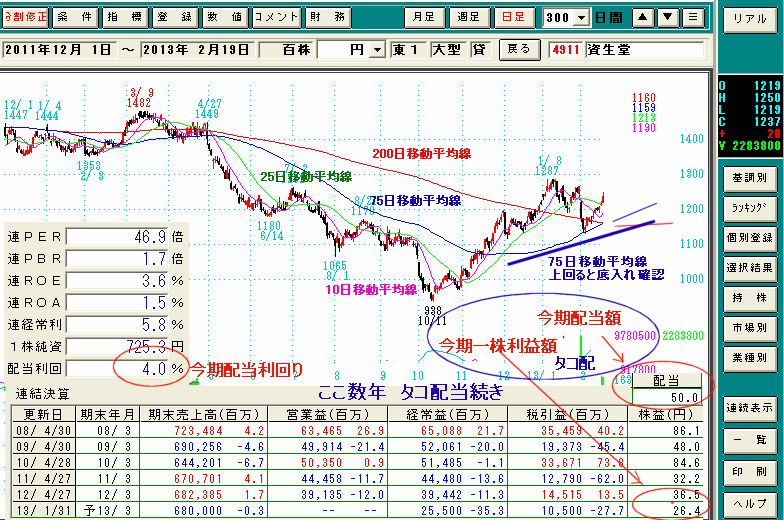This screenshot has width=784, height=520.
Task: Expand the 300 days period dropdown
Action: pyautogui.click(x=581, y=18)
